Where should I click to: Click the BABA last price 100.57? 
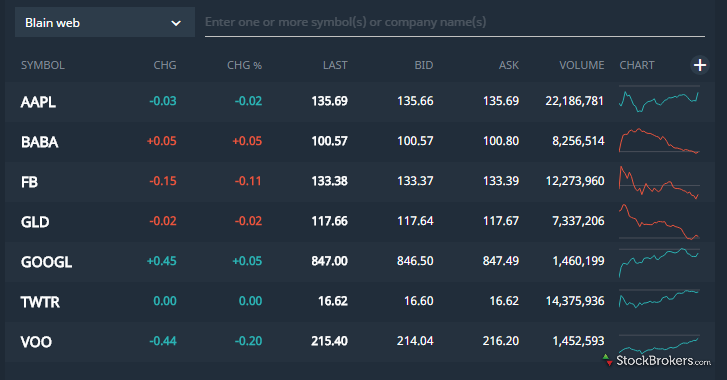(x=329, y=141)
